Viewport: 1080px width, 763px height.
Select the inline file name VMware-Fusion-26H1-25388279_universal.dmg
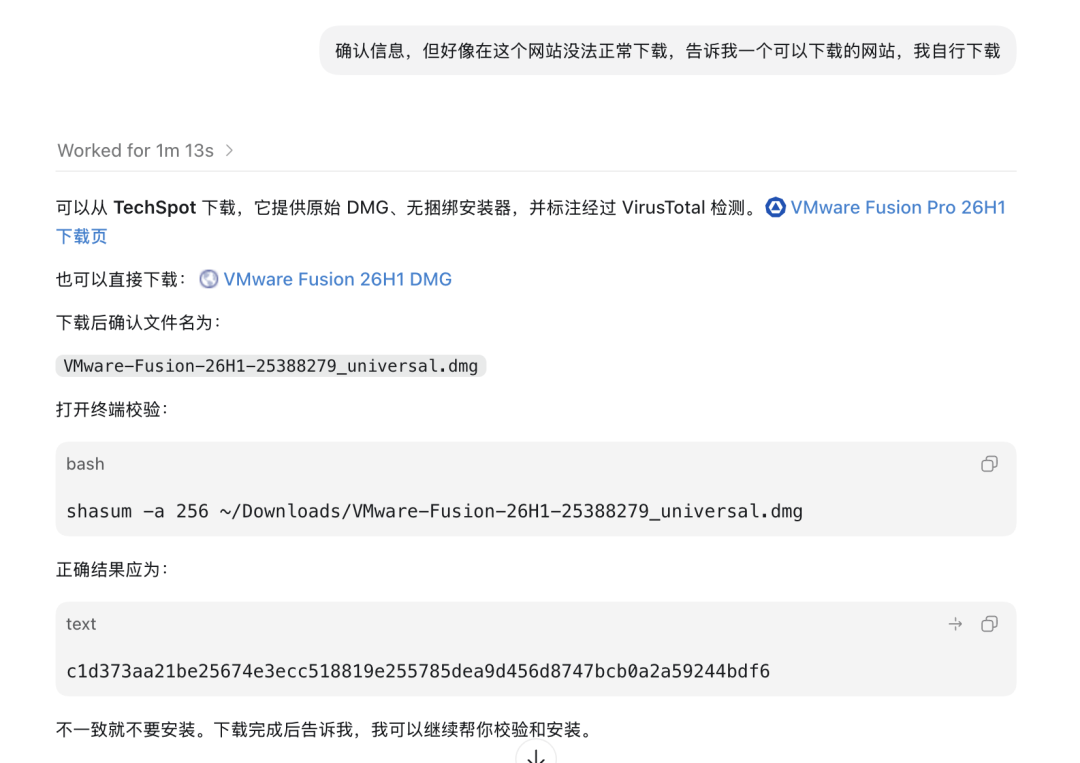coord(271,366)
